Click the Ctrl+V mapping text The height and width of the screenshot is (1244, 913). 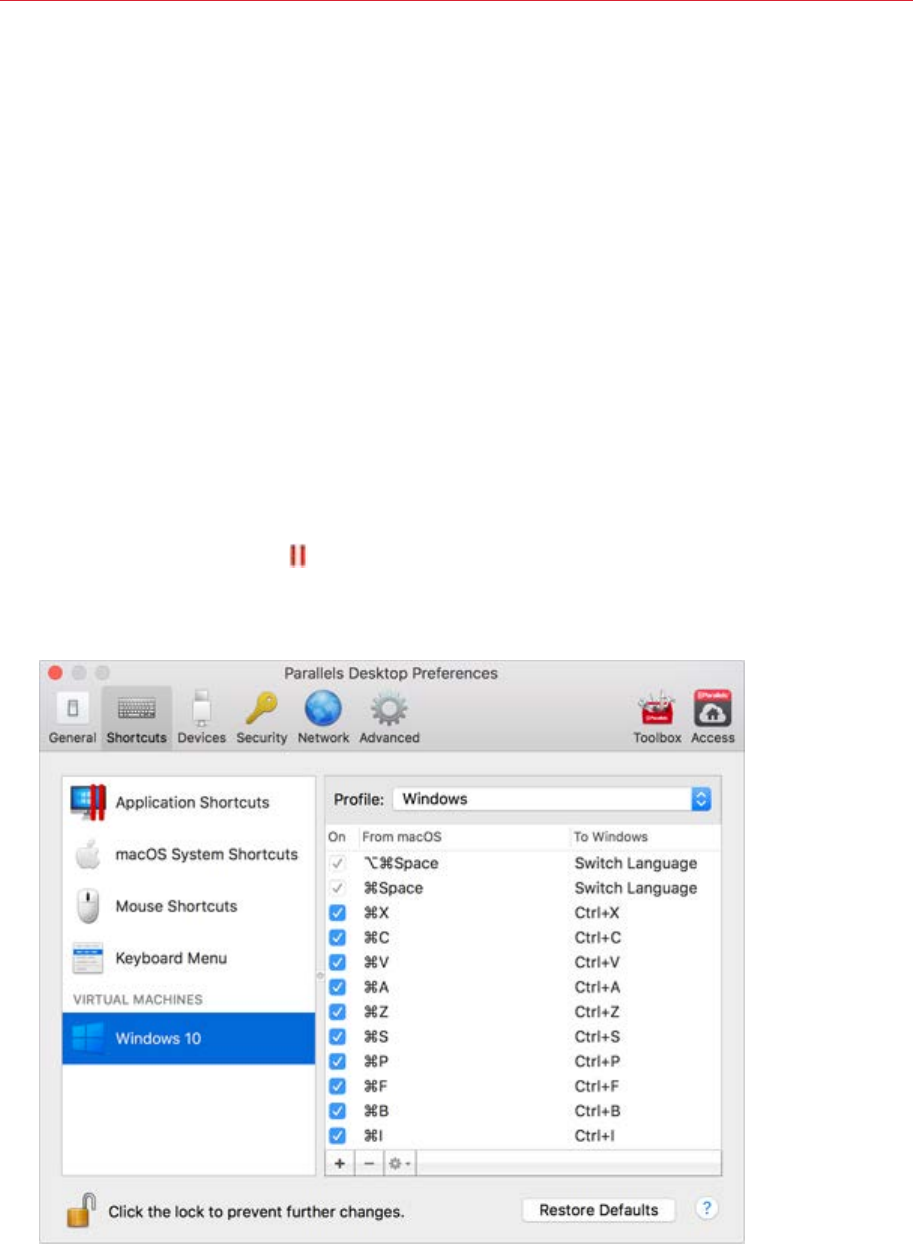[597, 962]
